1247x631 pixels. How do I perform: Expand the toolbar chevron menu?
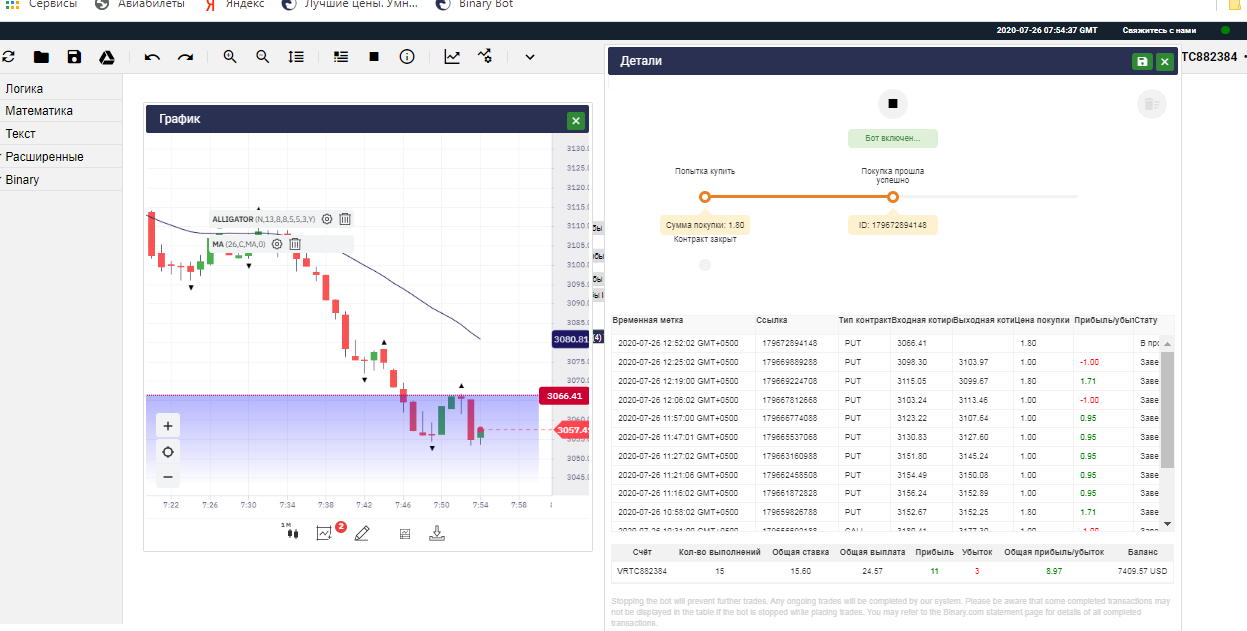(x=530, y=57)
